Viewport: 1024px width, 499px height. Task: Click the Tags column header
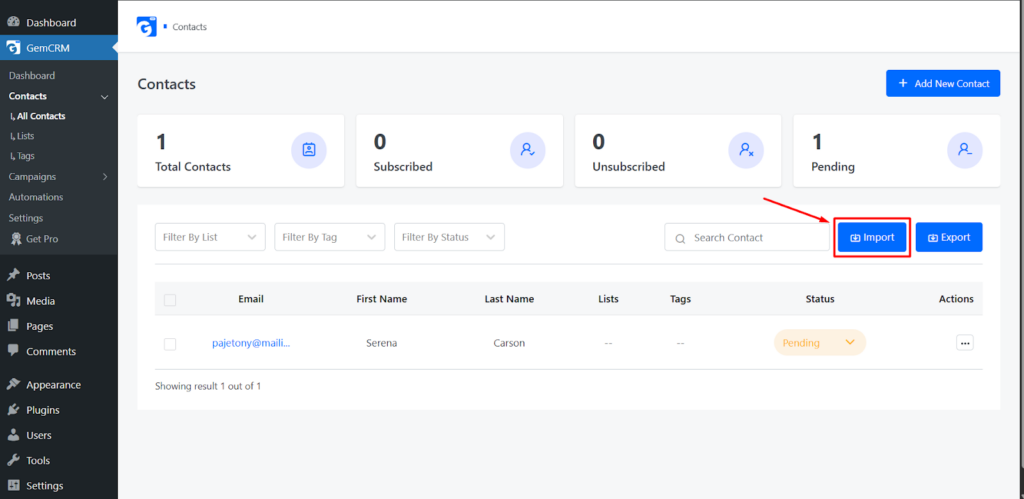click(x=680, y=299)
